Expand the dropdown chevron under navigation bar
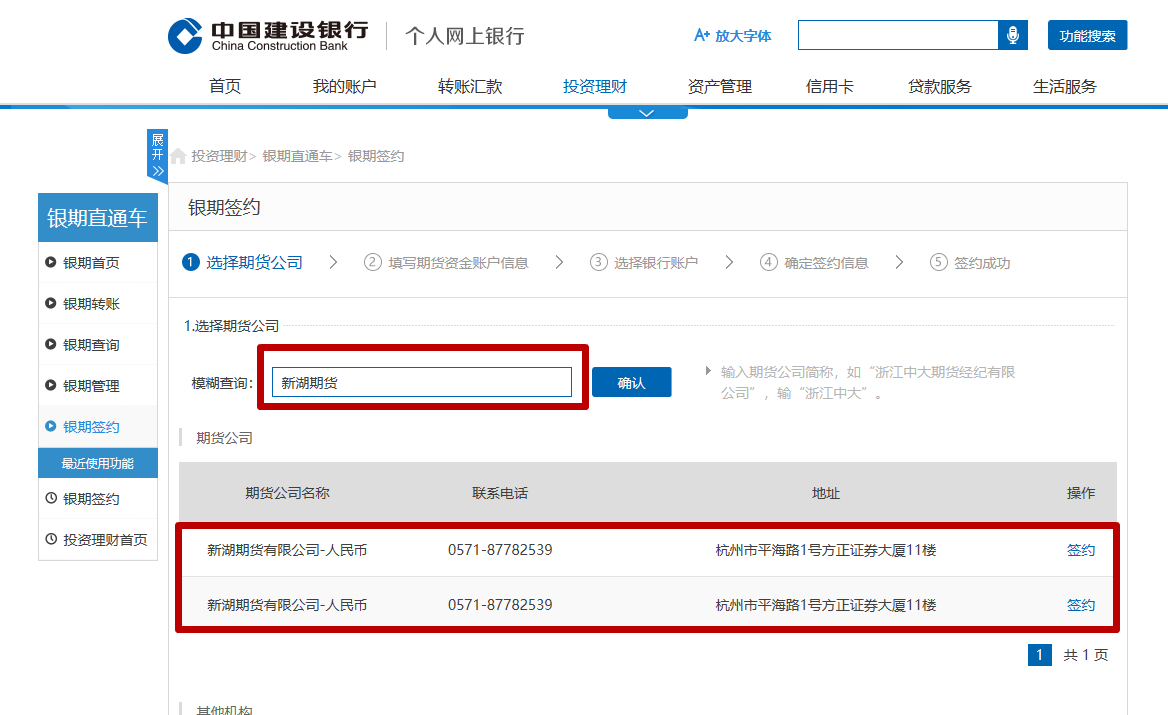 pos(647,113)
